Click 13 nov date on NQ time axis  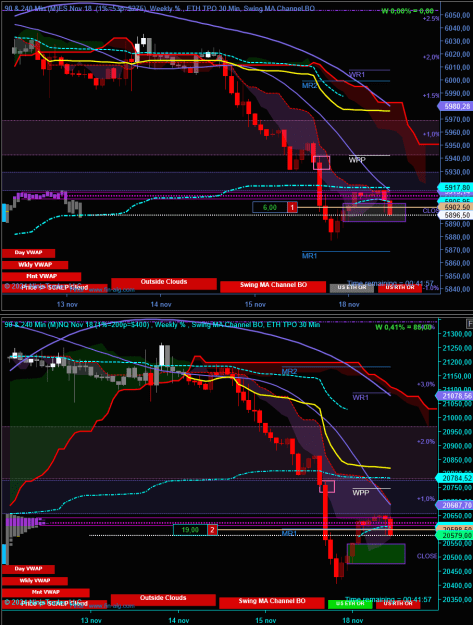click(x=91, y=621)
